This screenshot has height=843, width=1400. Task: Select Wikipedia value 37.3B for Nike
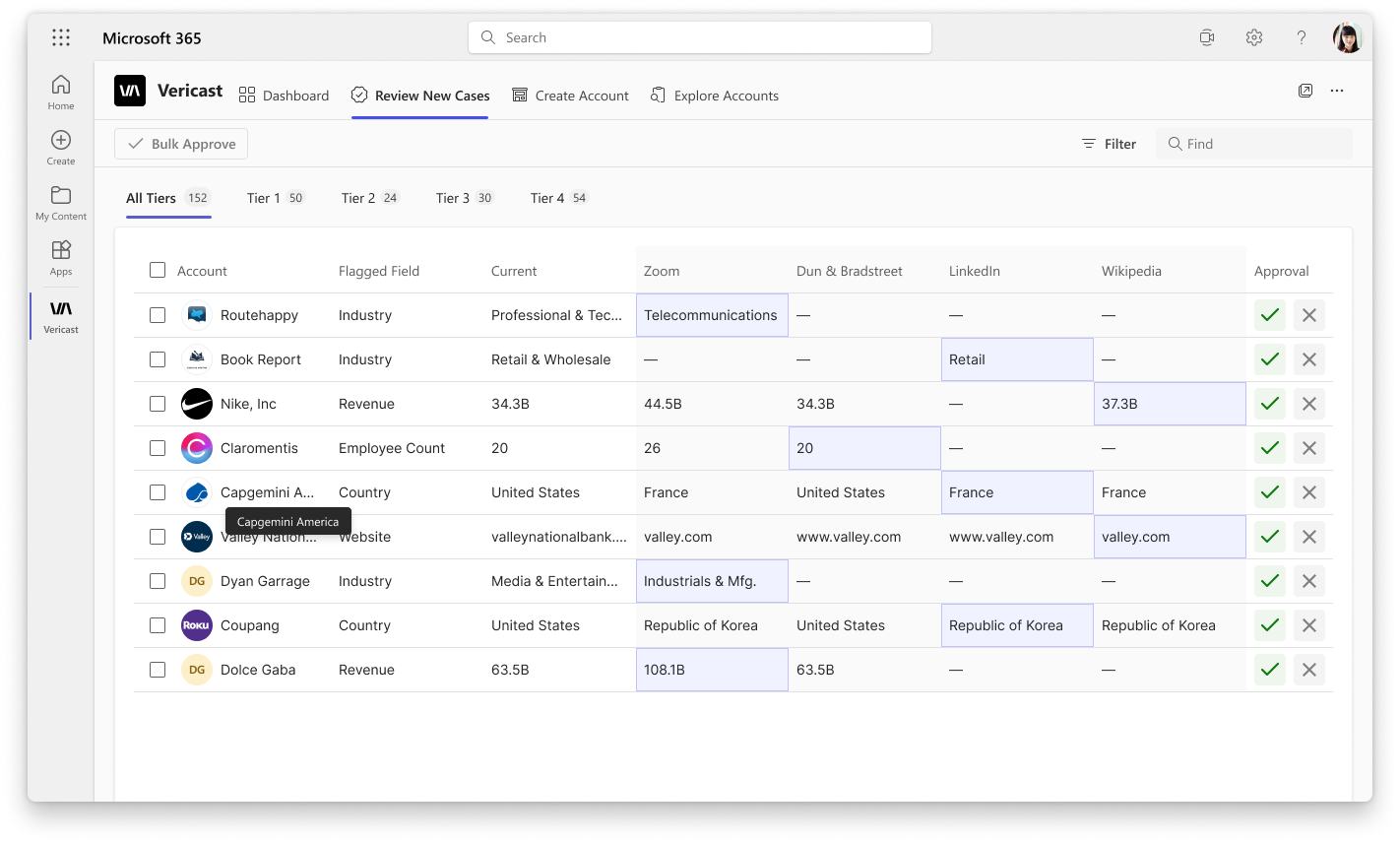1170,404
